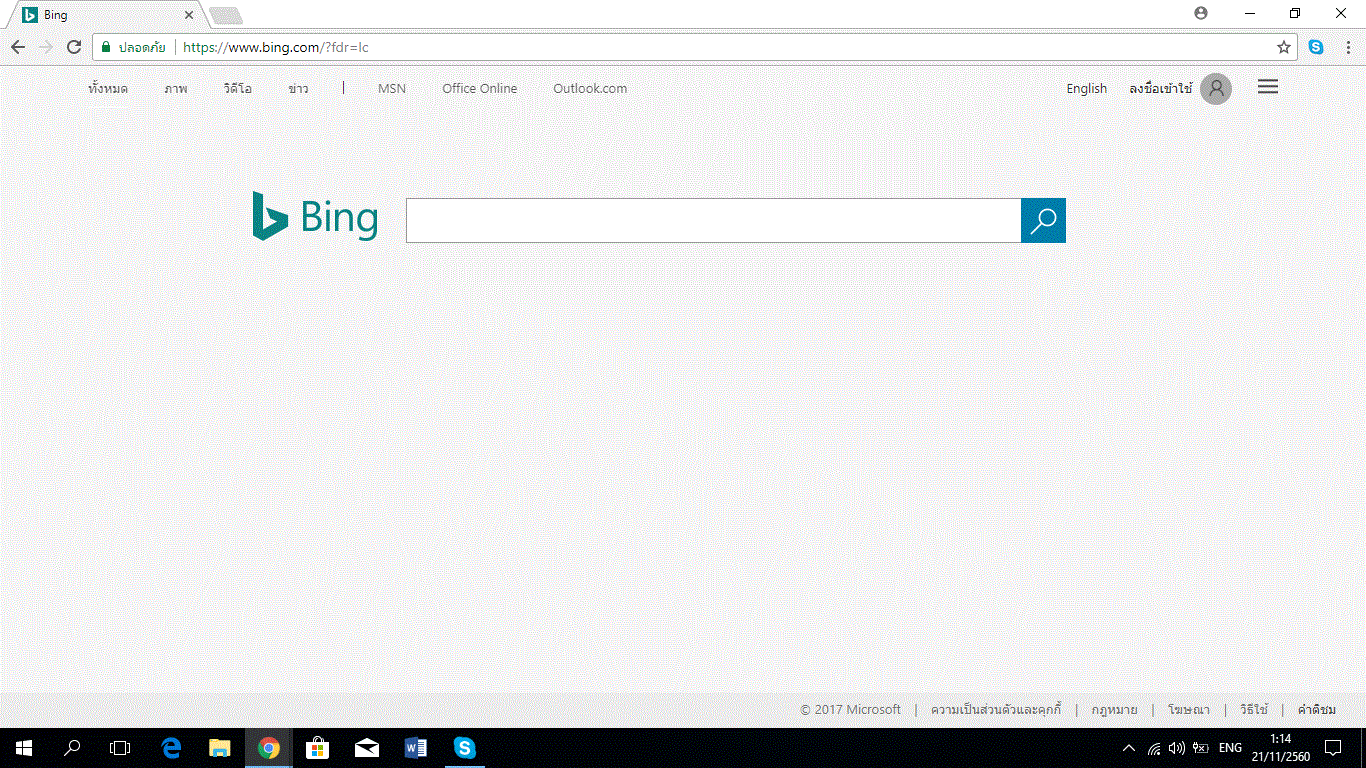
Task: Go to MSN
Action: click(392, 88)
